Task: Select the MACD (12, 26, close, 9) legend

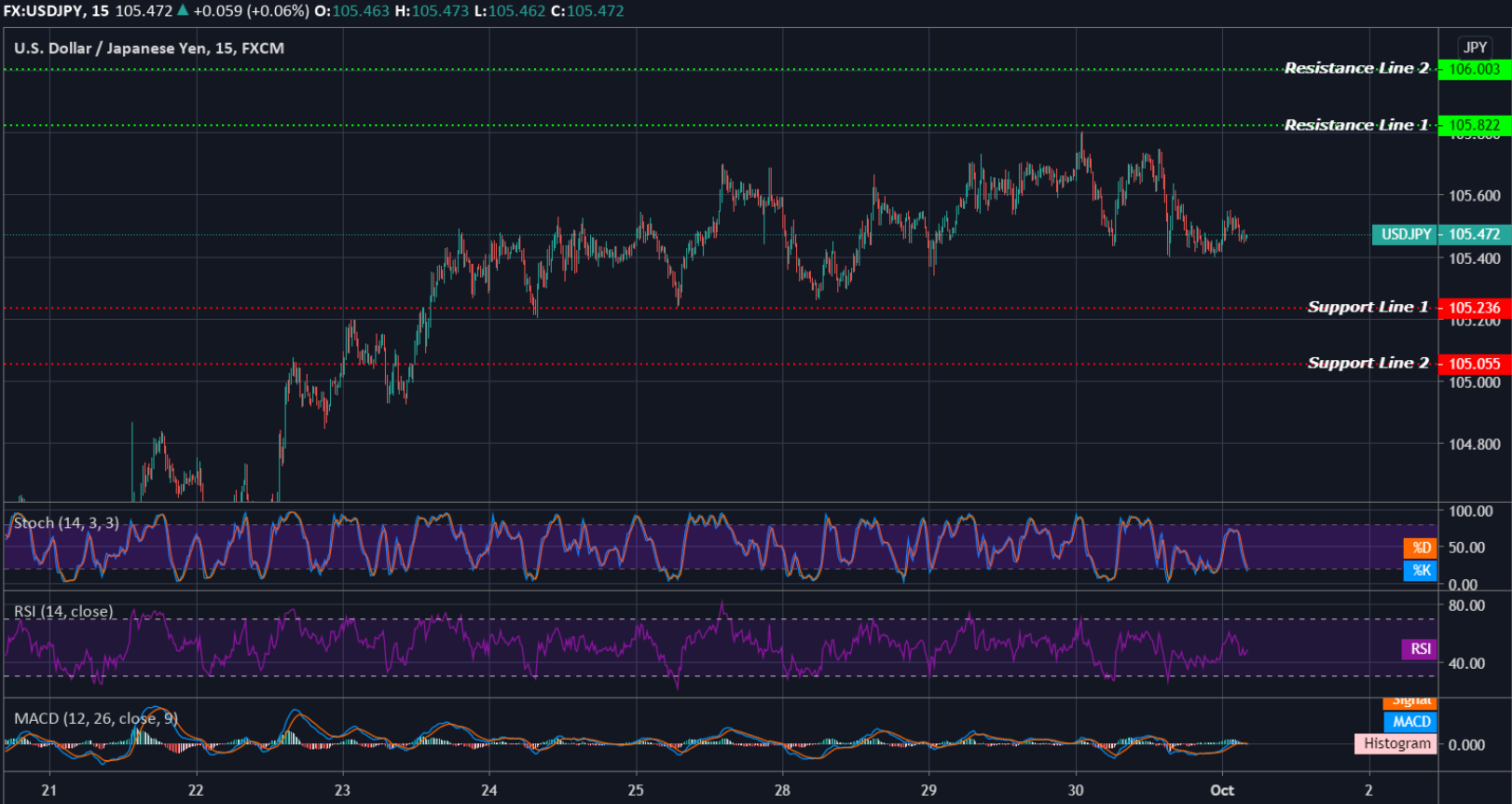Action: tap(96, 718)
